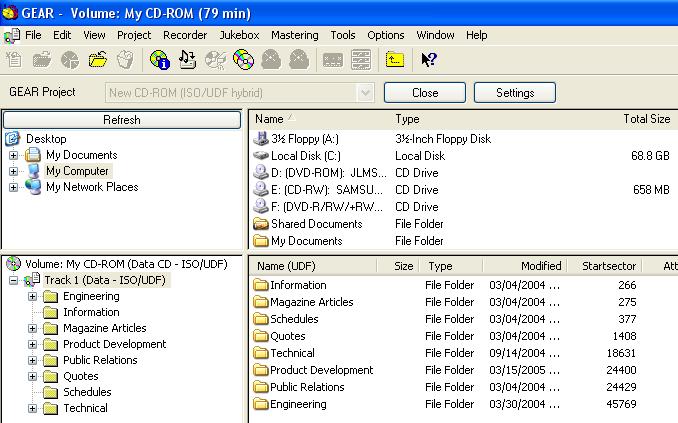Expand the Engineering folder node
Image resolution: width=678 pixels, height=423 pixels.
[32, 296]
